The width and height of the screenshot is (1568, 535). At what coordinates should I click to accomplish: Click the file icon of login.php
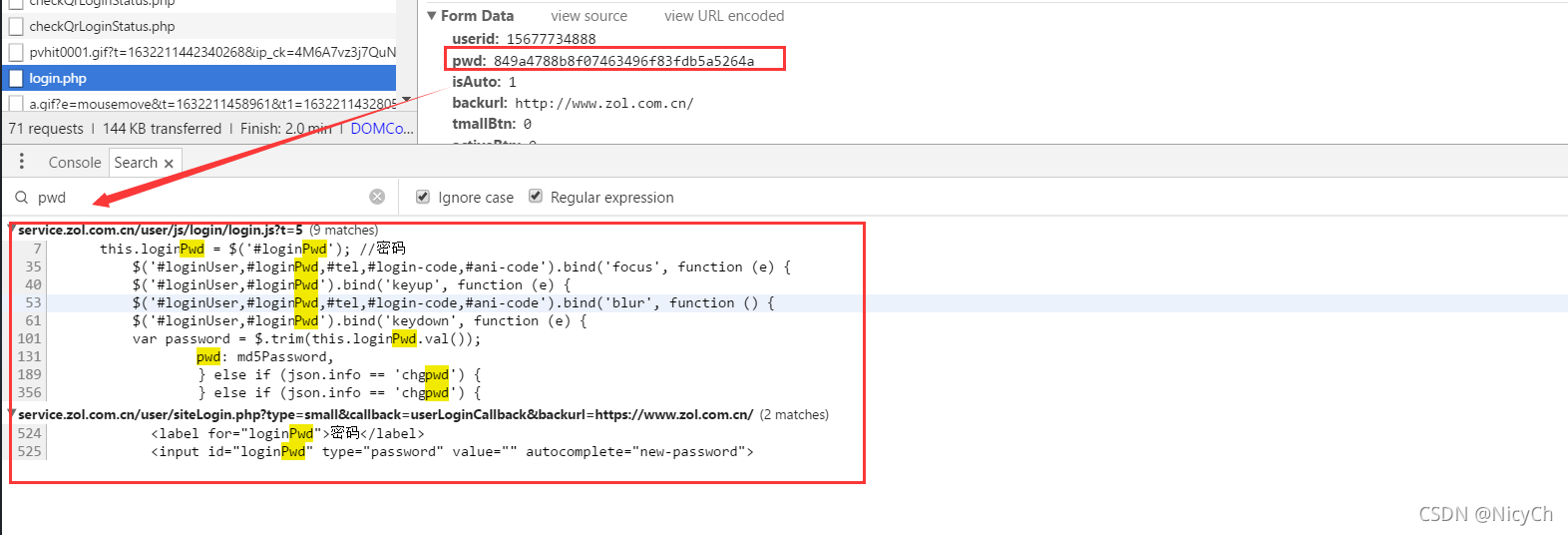[x=15, y=78]
